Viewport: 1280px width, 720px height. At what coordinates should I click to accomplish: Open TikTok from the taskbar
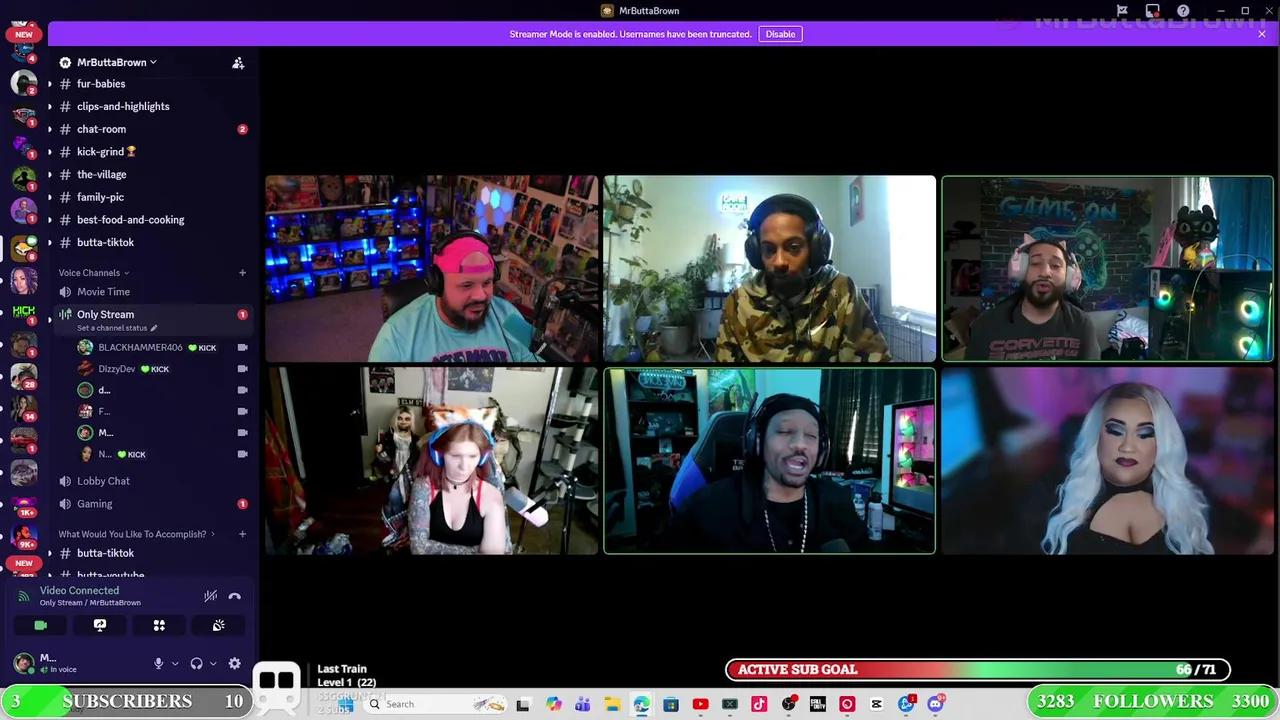[x=758, y=704]
